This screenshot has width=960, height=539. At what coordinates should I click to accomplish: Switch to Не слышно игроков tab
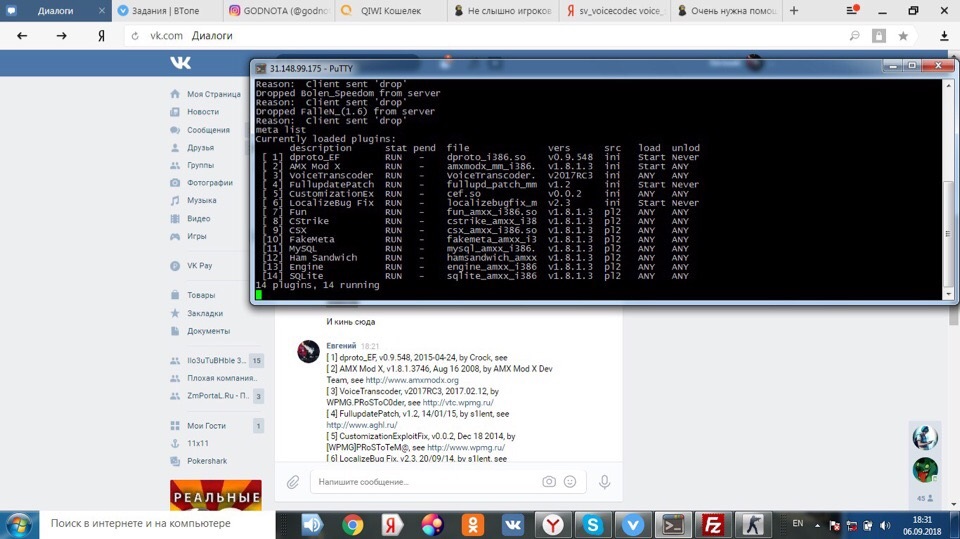[x=503, y=10]
